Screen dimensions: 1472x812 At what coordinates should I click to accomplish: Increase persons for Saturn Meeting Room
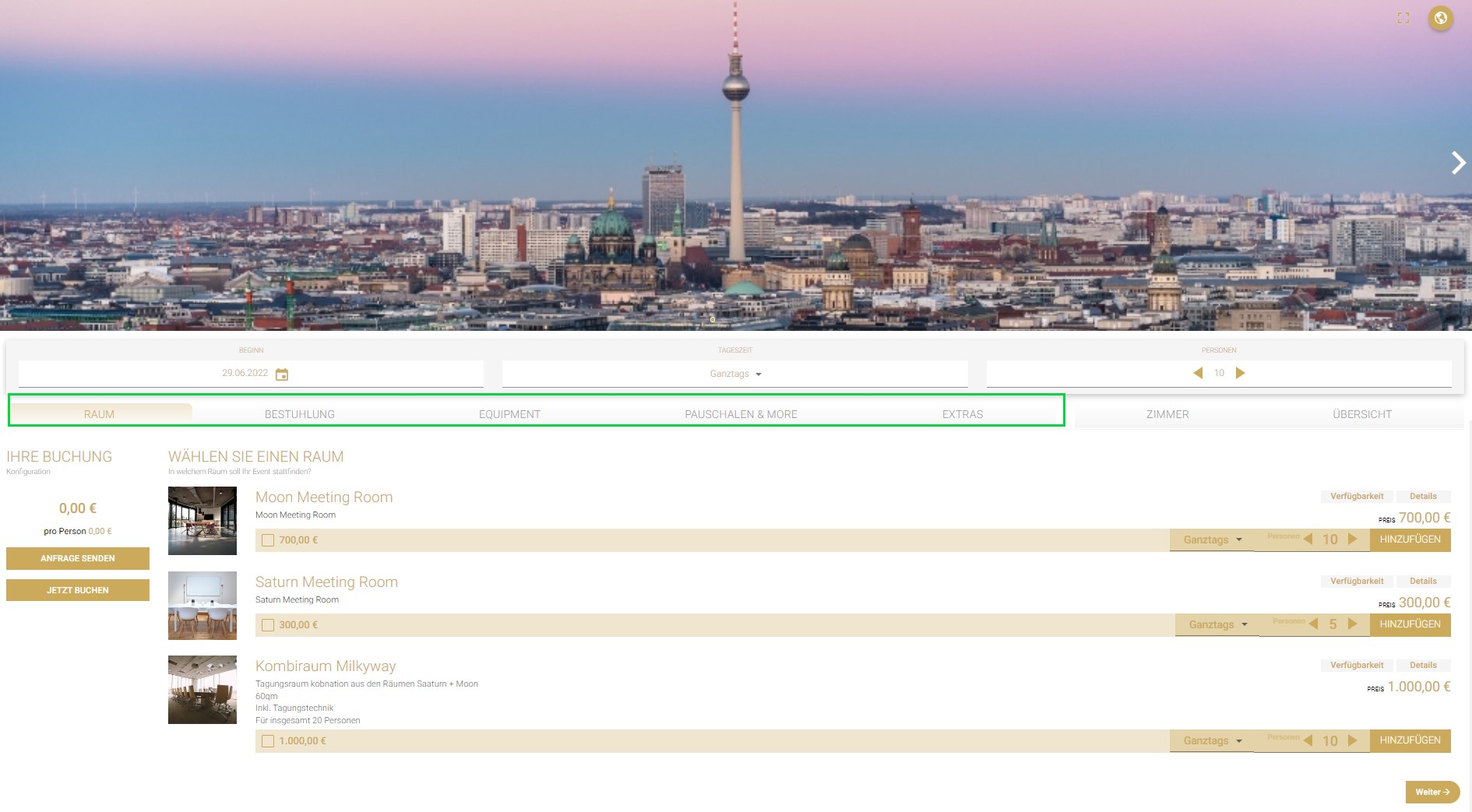tap(1353, 624)
